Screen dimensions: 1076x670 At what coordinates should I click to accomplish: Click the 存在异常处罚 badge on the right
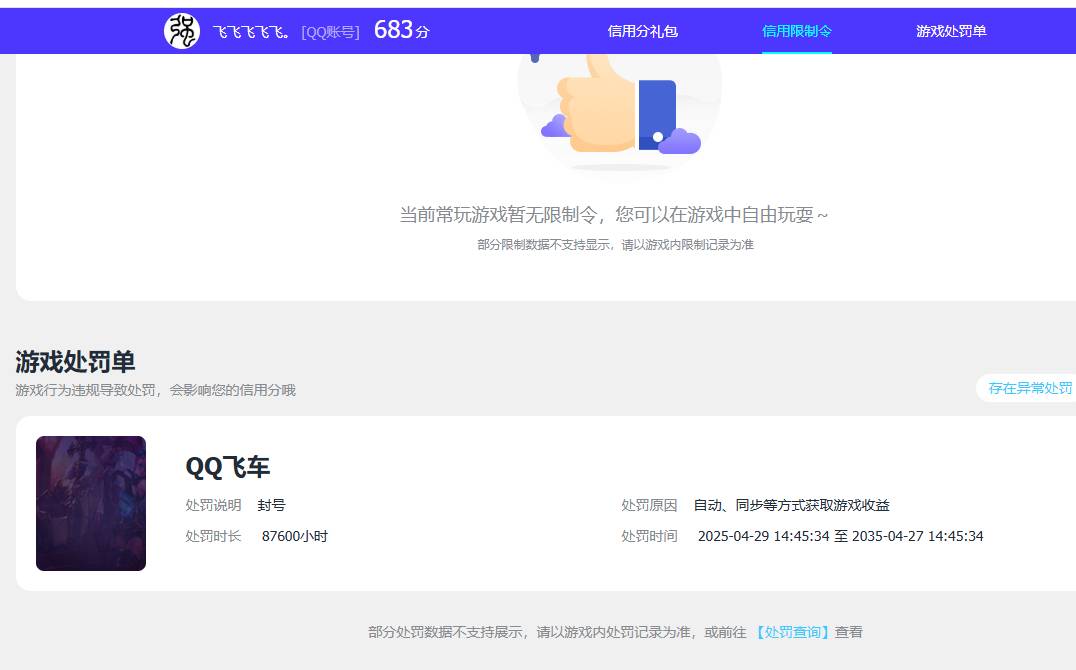(x=1030, y=388)
